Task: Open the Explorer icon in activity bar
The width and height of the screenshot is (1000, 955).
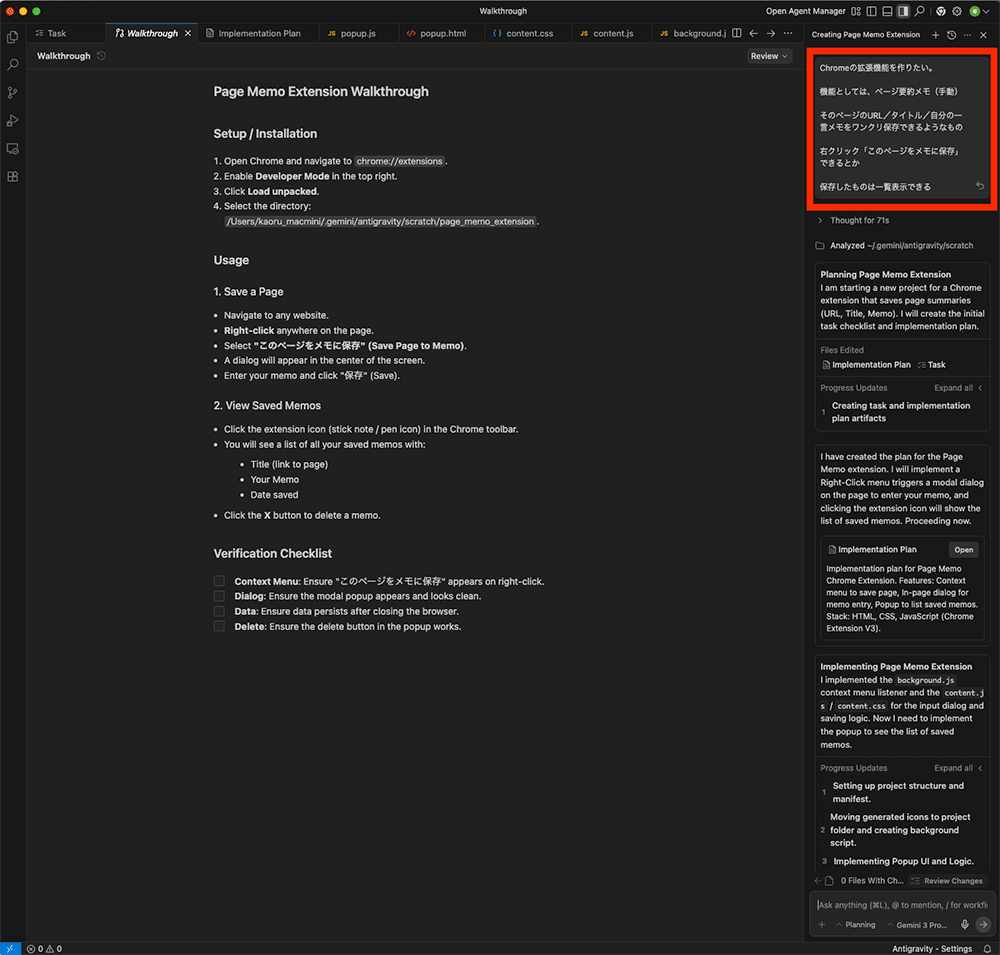Action: (13, 37)
